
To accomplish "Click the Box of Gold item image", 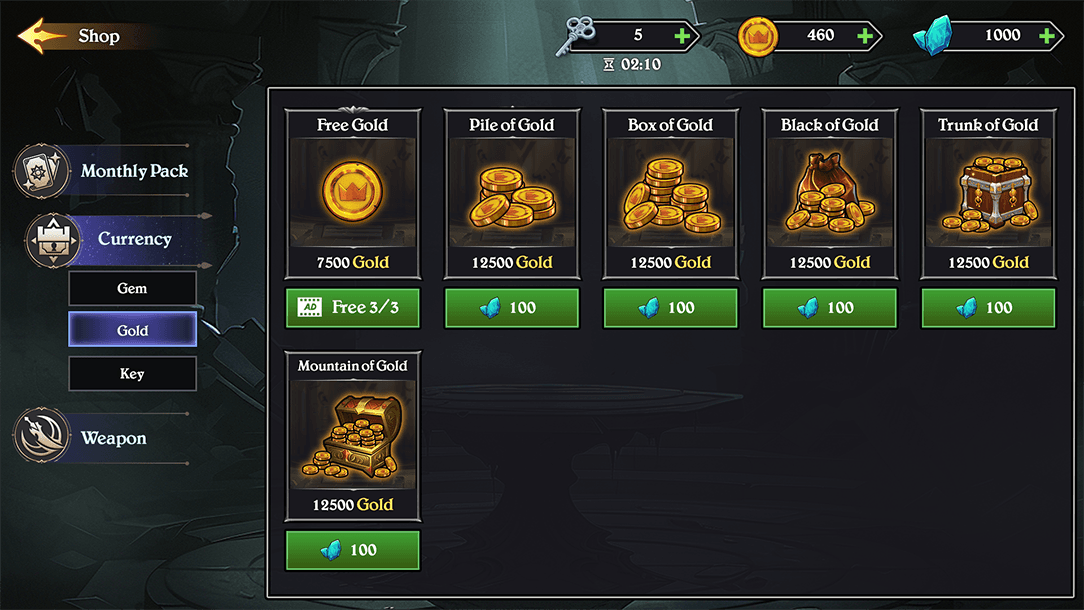I will (670, 192).
